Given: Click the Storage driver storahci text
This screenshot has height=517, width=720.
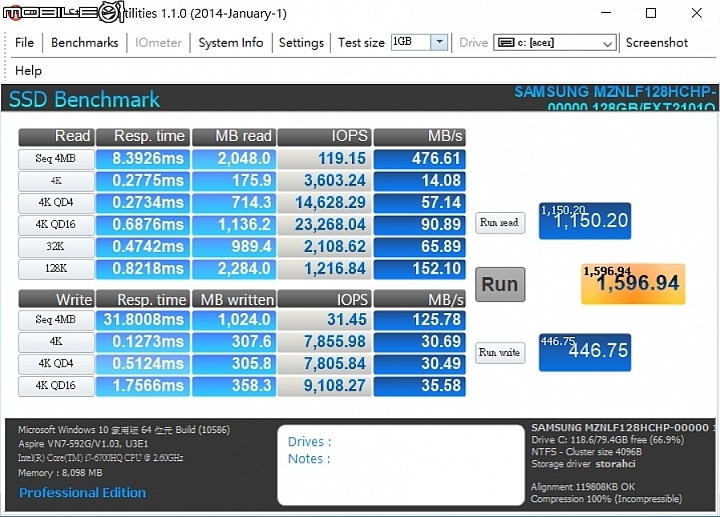Looking at the screenshot, I should [583, 464].
